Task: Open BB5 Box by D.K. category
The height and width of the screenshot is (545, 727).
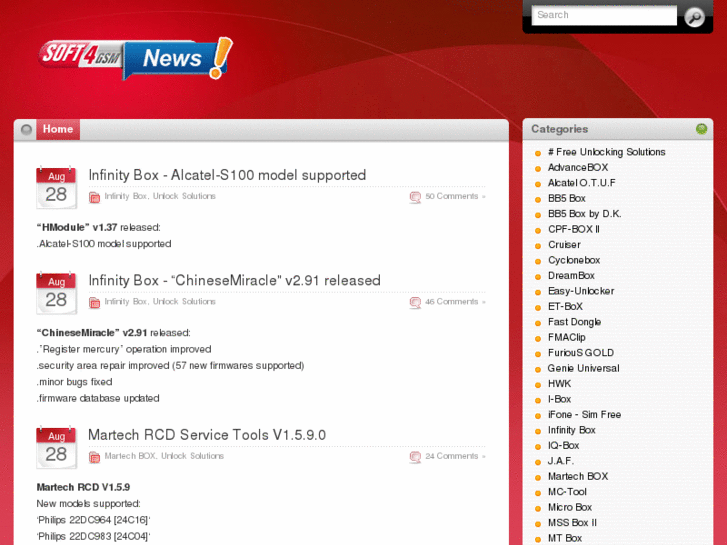Action: click(x=584, y=214)
